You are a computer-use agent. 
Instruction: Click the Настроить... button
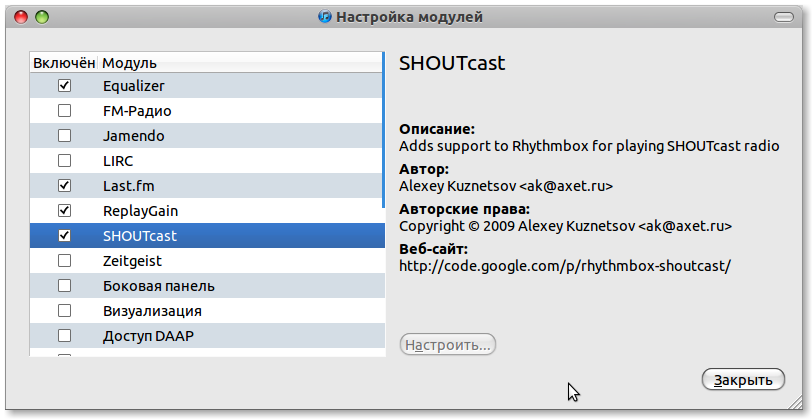(x=447, y=345)
